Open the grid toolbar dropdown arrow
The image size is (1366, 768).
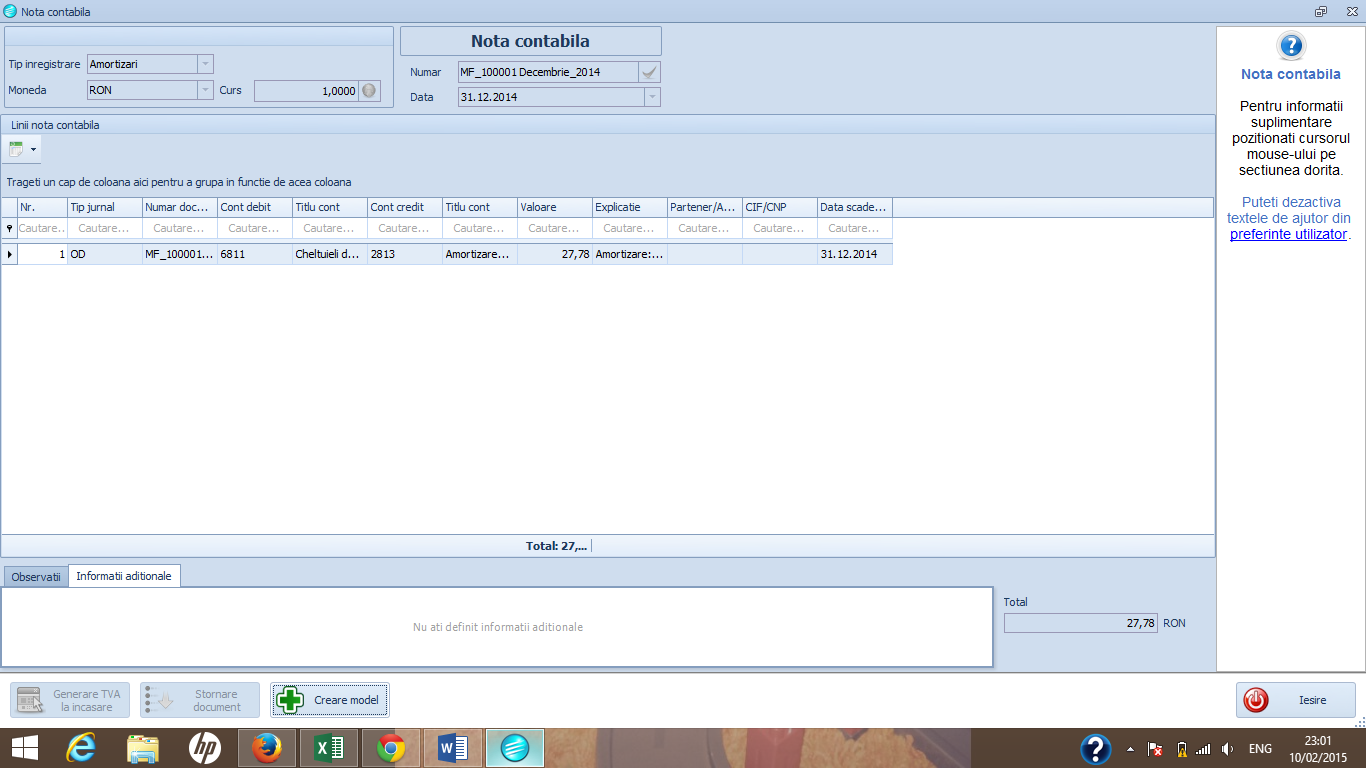[33, 150]
